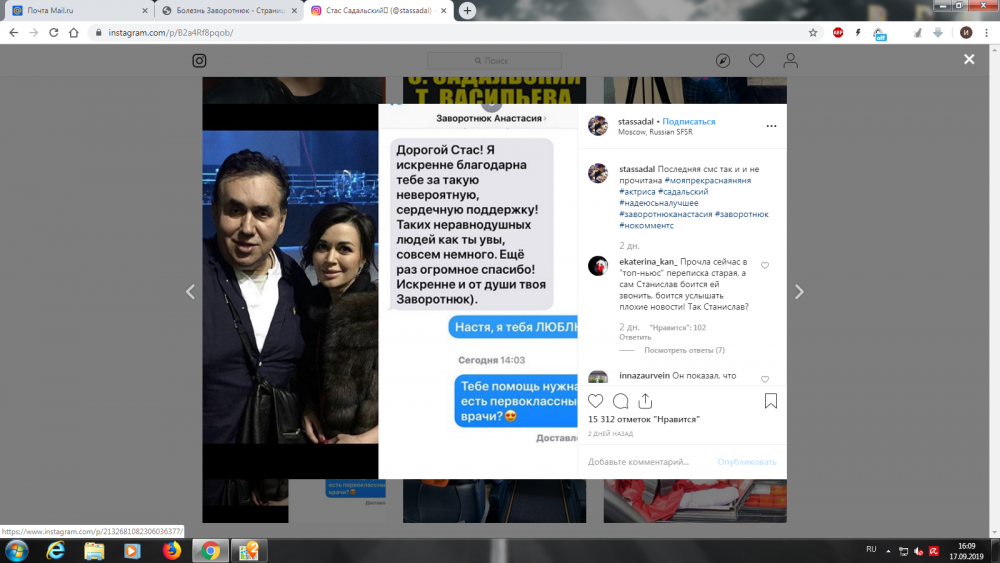
Task: Close the Почта Mail.ru tab
Action: (145, 11)
